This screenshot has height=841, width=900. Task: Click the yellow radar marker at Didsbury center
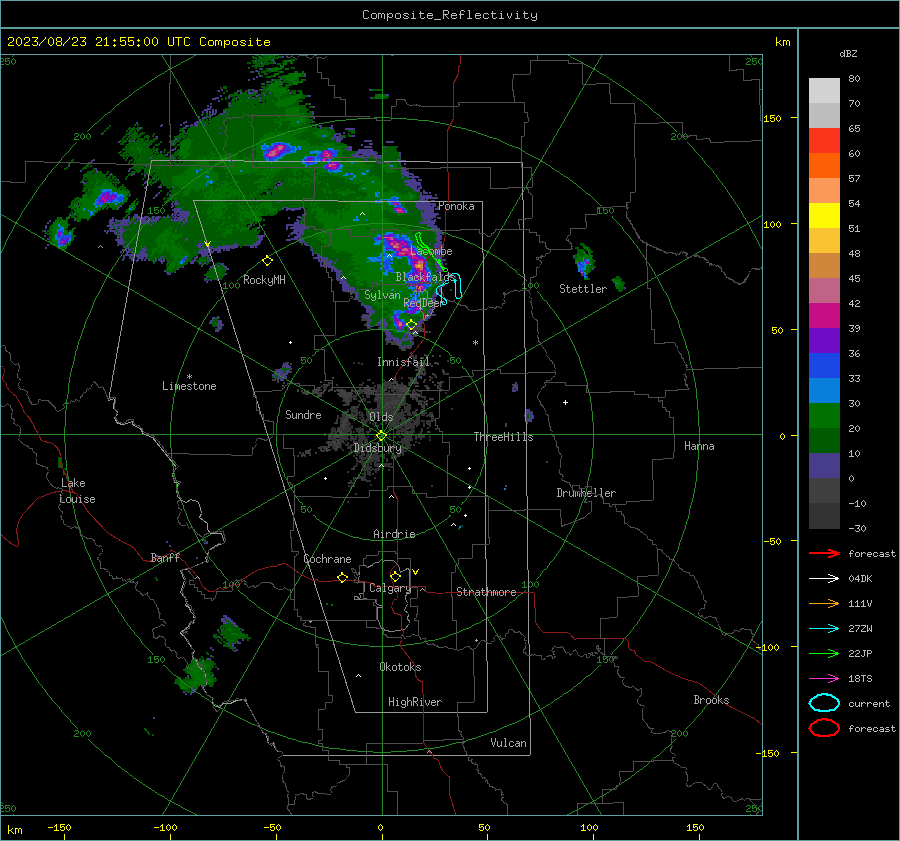pyautogui.click(x=381, y=436)
